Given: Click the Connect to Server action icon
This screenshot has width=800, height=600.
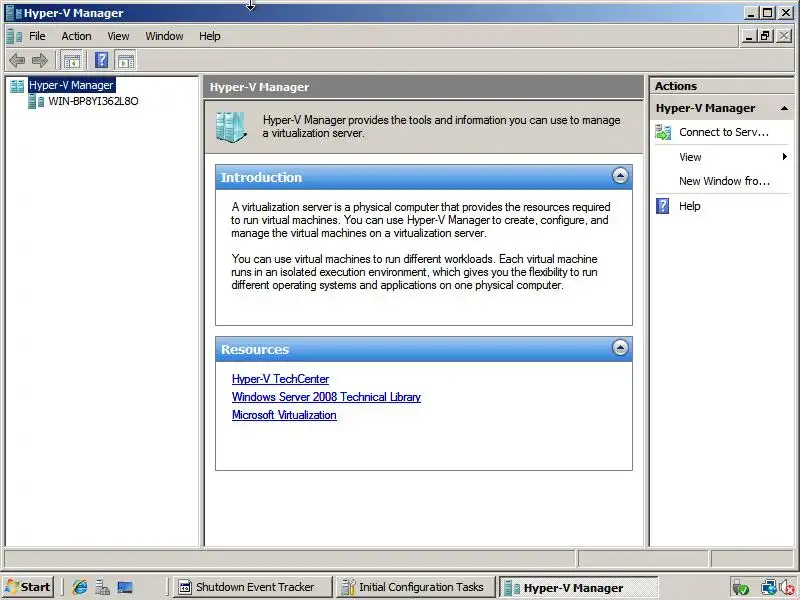Looking at the screenshot, I should [x=663, y=133].
